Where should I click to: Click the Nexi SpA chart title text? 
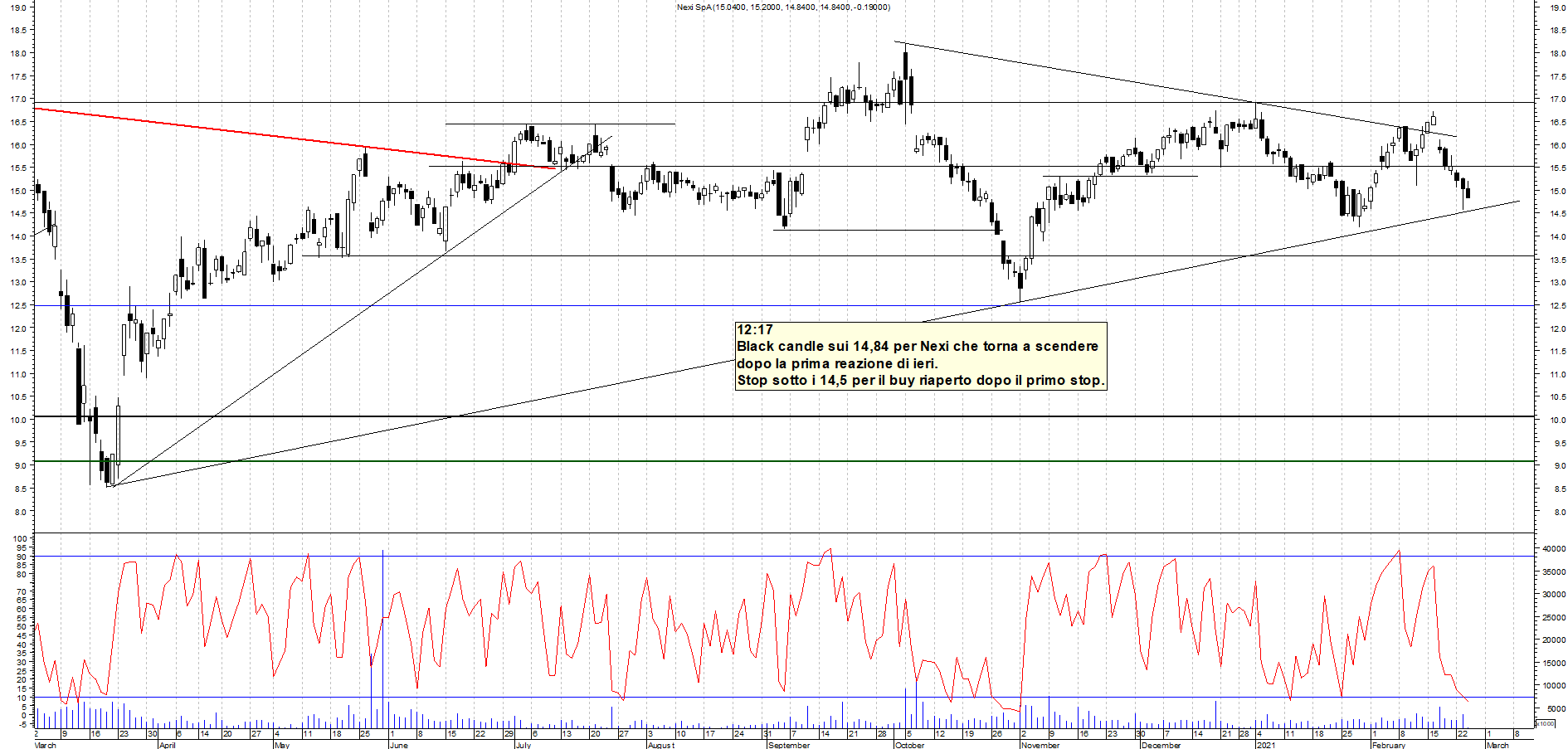783,7
